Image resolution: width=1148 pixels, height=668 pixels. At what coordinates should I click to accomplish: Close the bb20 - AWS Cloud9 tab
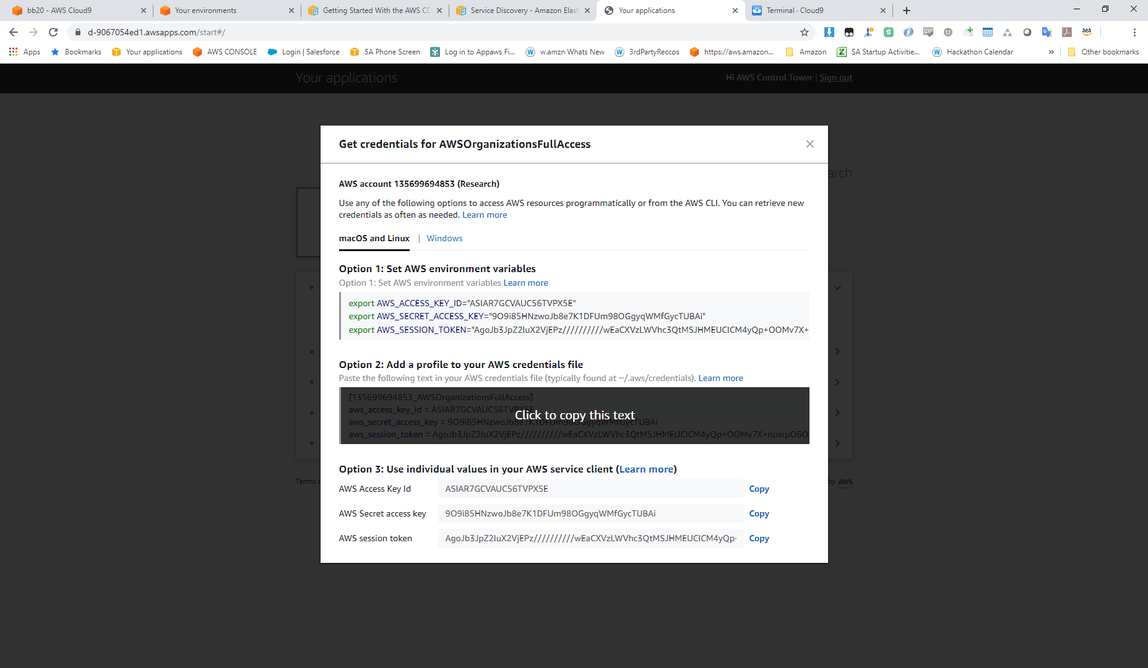pos(144,10)
